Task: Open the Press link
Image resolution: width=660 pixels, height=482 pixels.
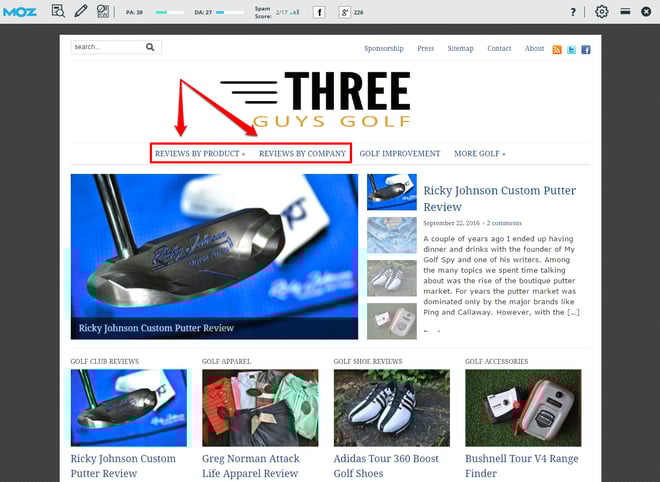Action: point(426,48)
